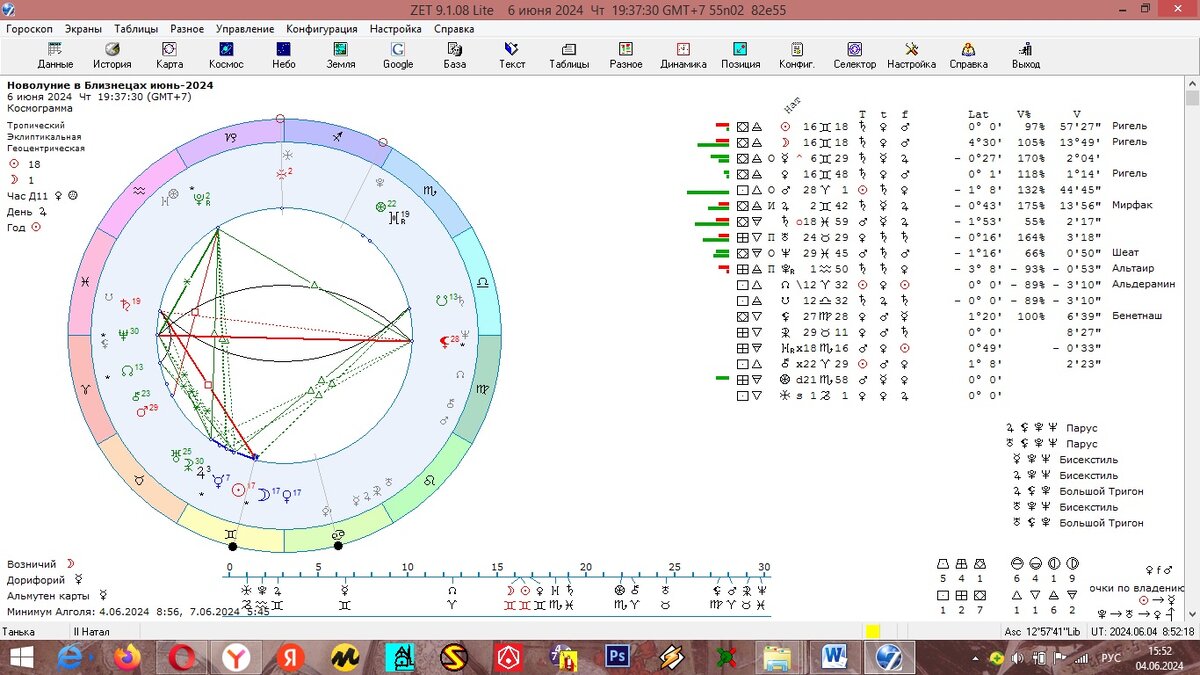This screenshot has width=1200, height=675.
Task: Open the Справка menu in menu bar
Action: pyautogui.click(x=454, y=29)
